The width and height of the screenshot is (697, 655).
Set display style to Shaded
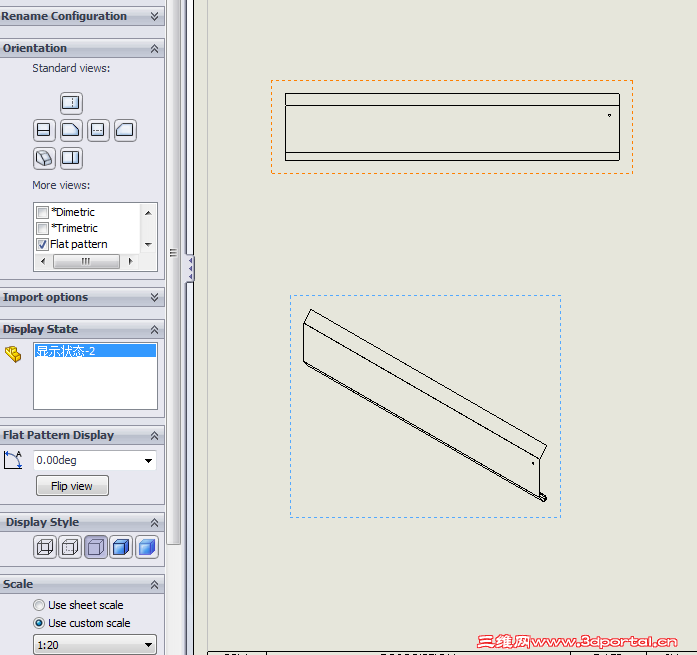[147, 547]
